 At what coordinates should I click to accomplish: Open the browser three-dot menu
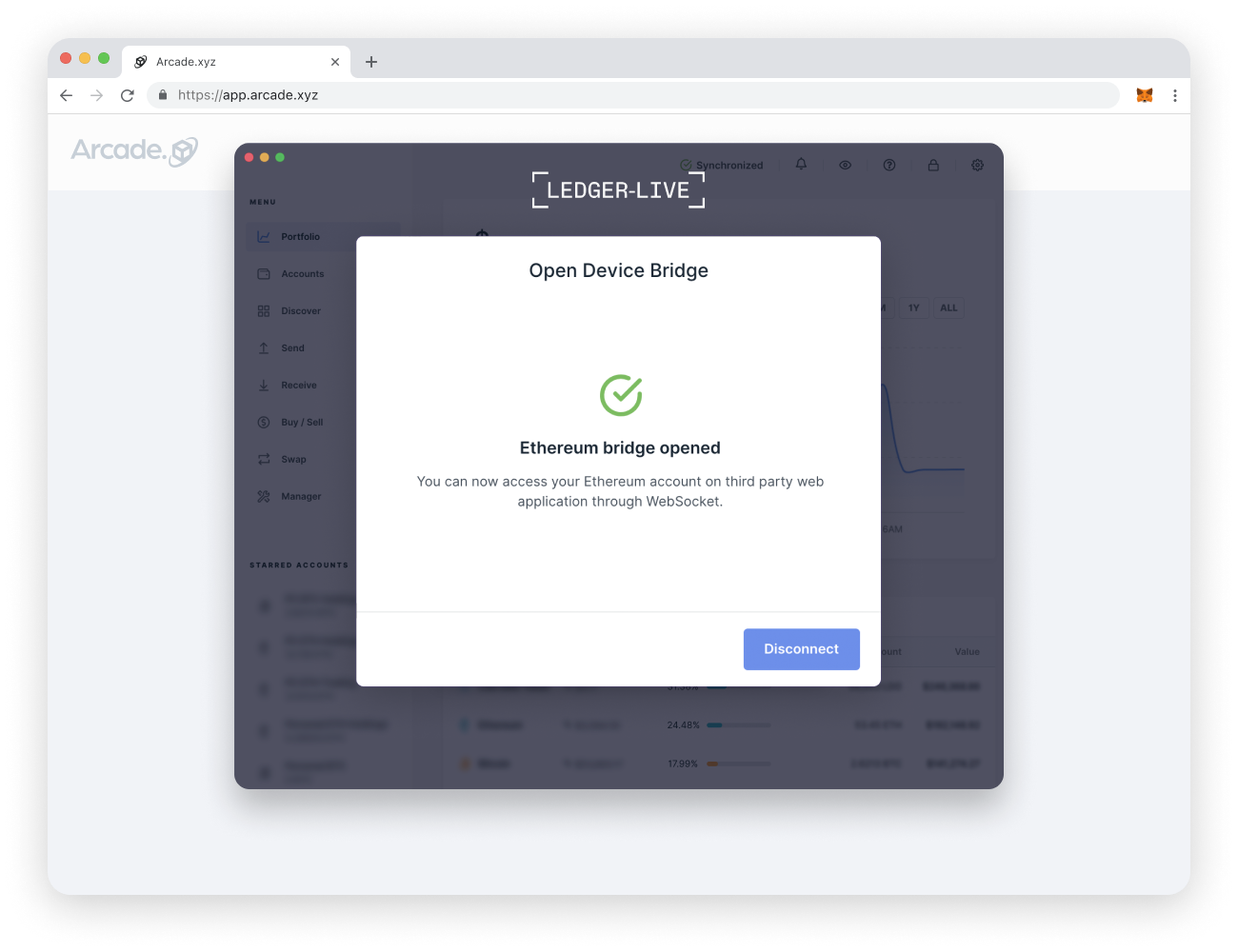pyautogui.click(x=1175, y=95)
